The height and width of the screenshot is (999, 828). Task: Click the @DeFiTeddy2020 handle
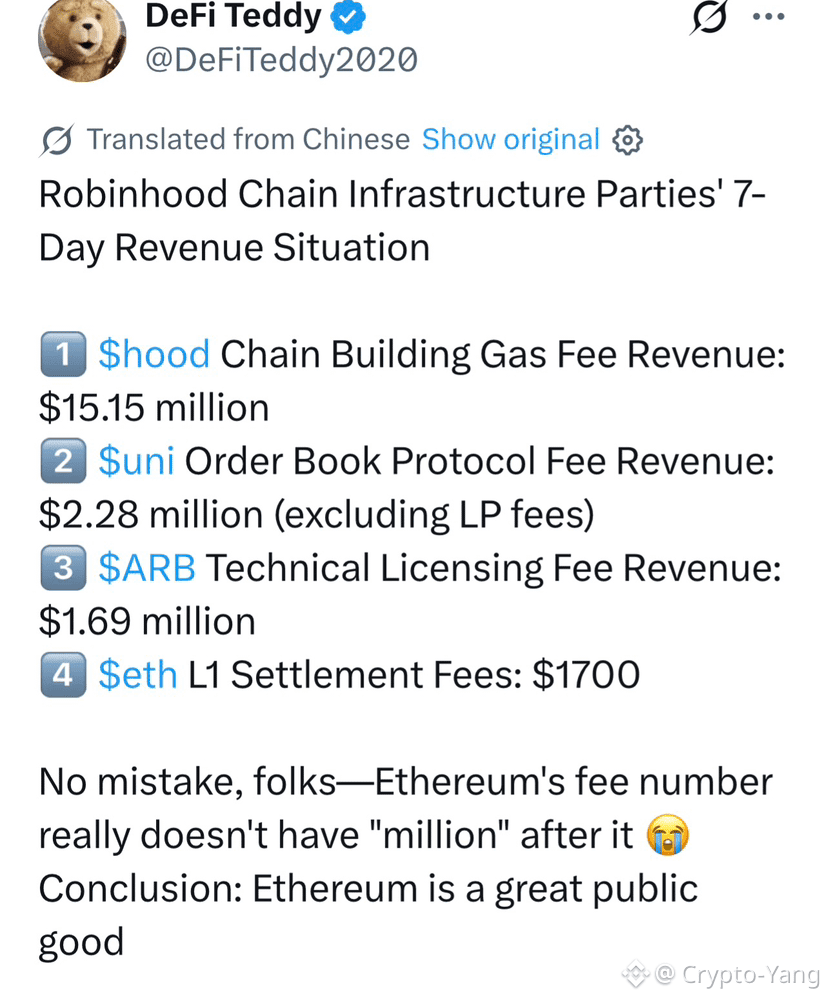[x=282, y=61]
